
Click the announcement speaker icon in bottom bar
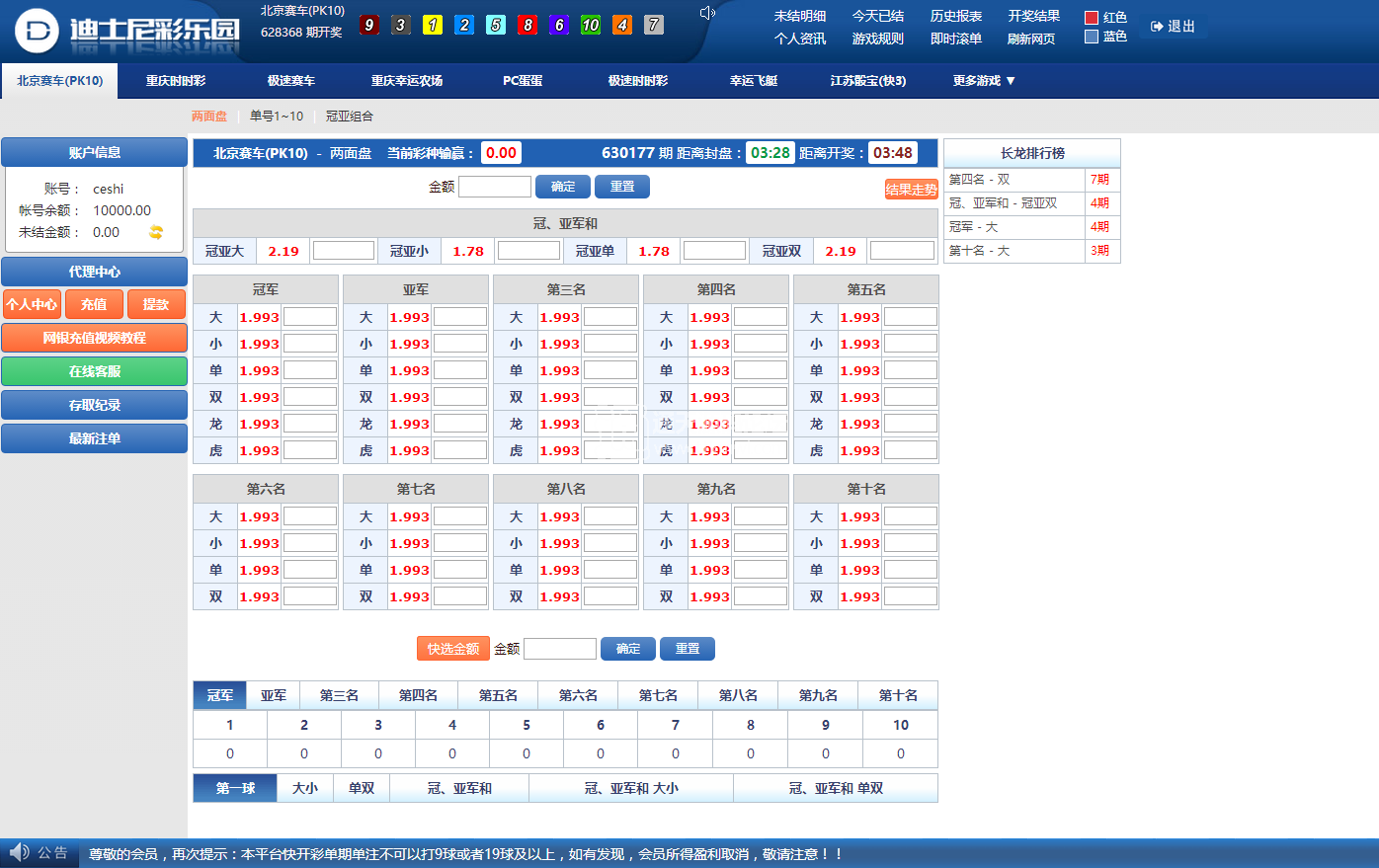click(19, 852)
